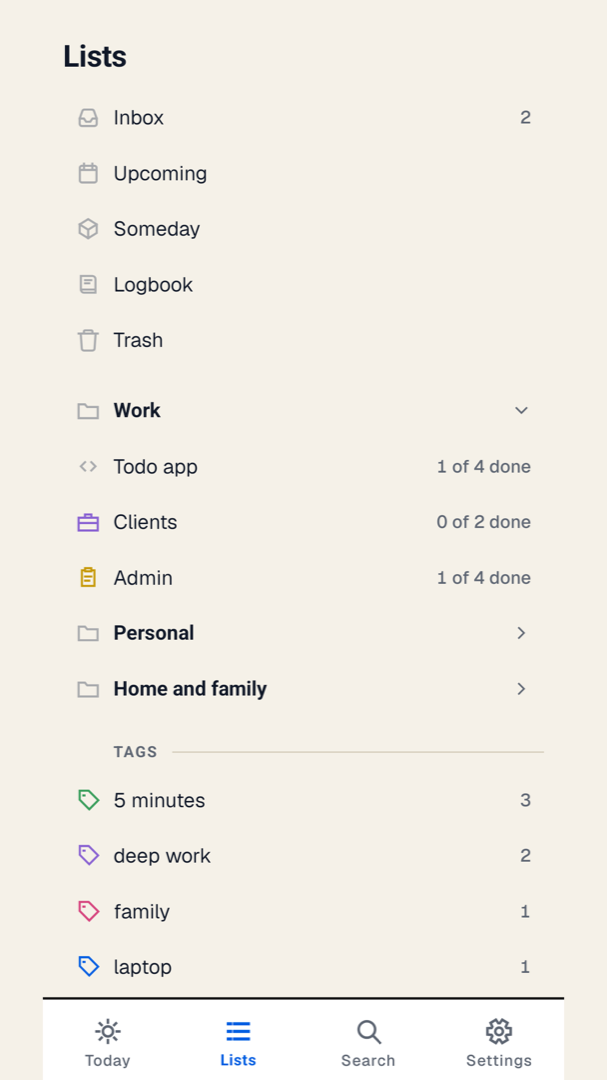The height and width of the screenshot is (1080, 607).
Task: Go to the Settings tab
Action: (499, 1043)
